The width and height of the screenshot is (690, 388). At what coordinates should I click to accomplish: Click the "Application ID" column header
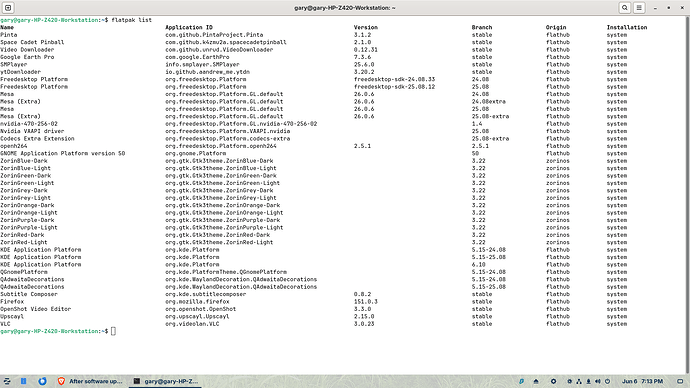click(189, 27)
